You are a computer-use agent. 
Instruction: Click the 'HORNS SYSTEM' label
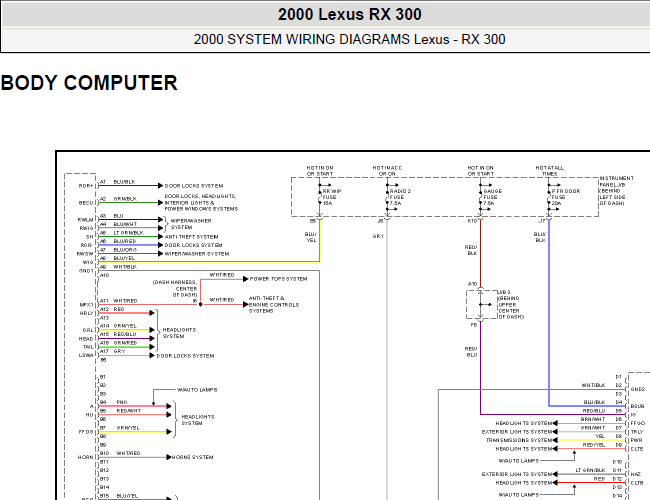coord(192,457)
